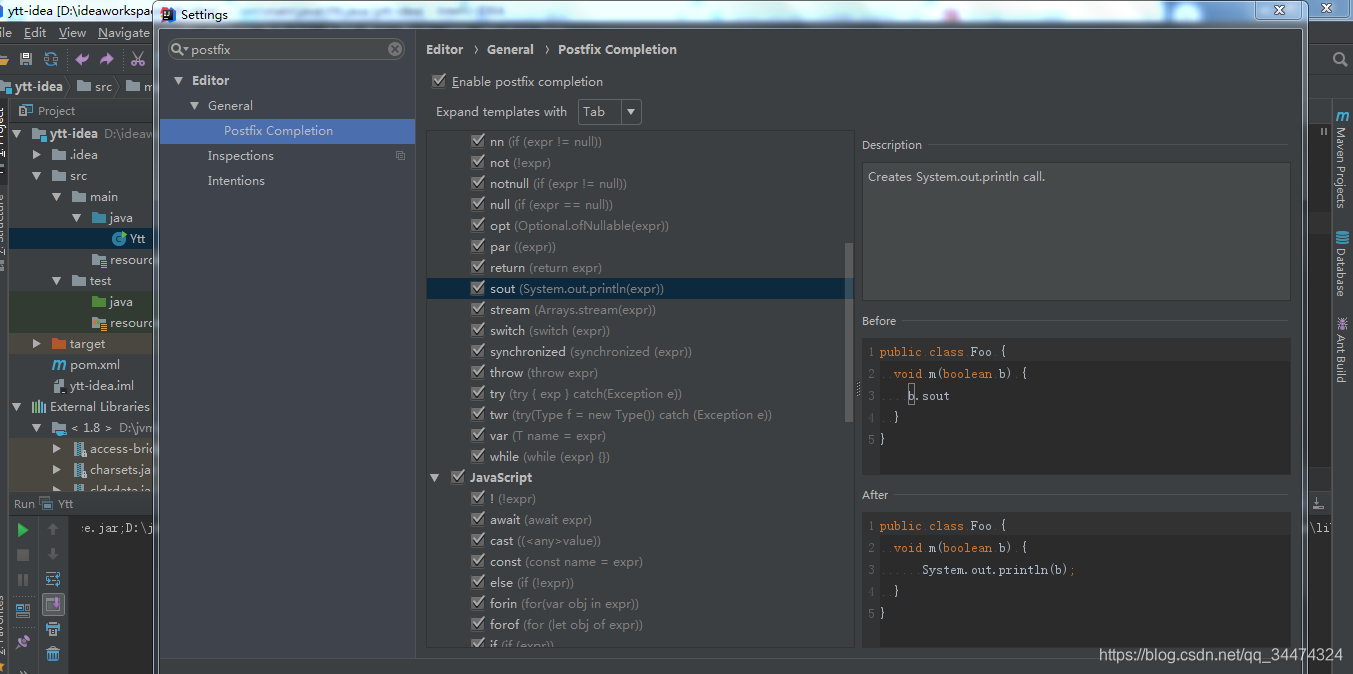Select Inspections in settings tree
This screenshot has width=1353, height=674.
click(240, 156)
